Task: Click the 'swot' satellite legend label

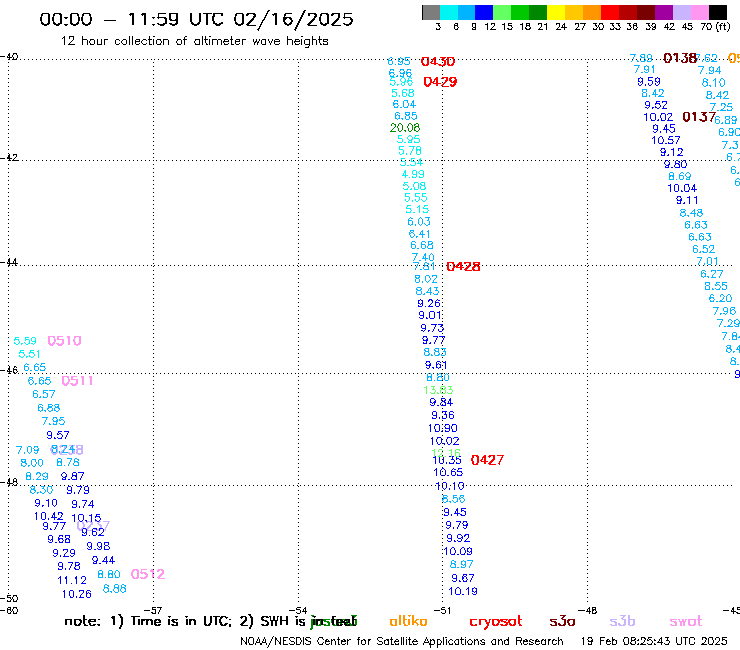Action: 686,622
